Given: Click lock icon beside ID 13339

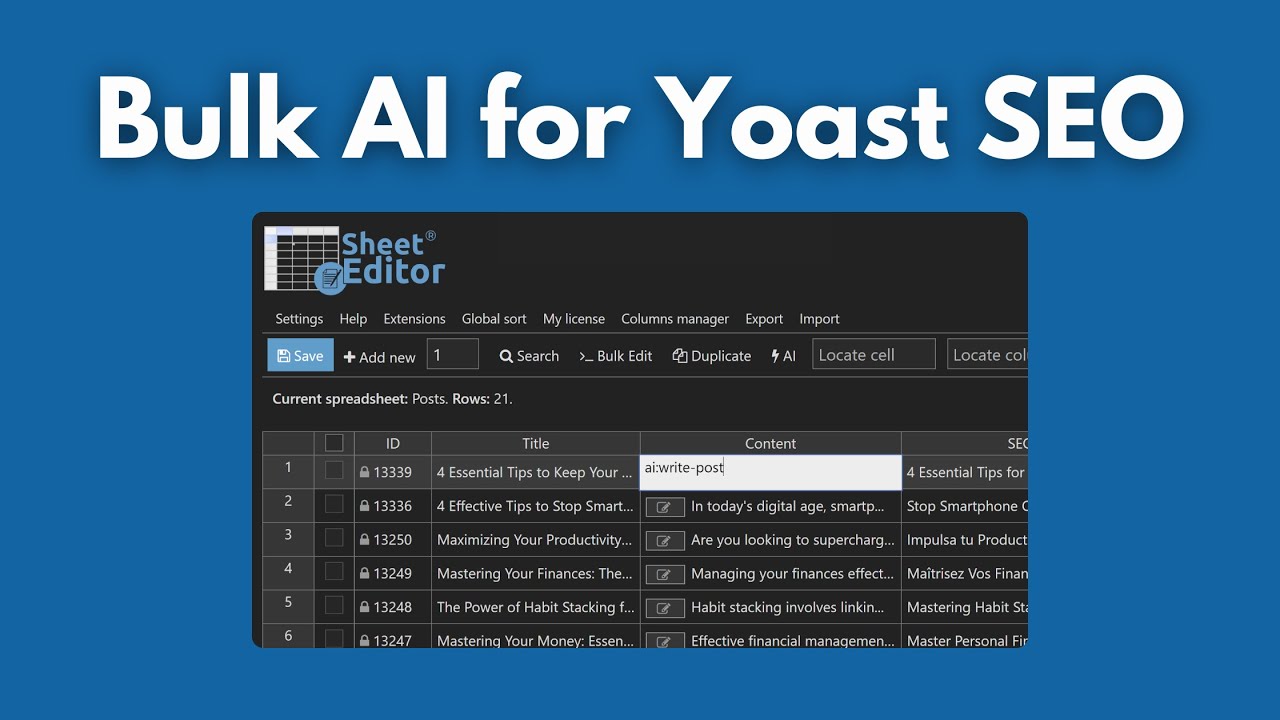Looking at the screenshot, I should 365,472.
